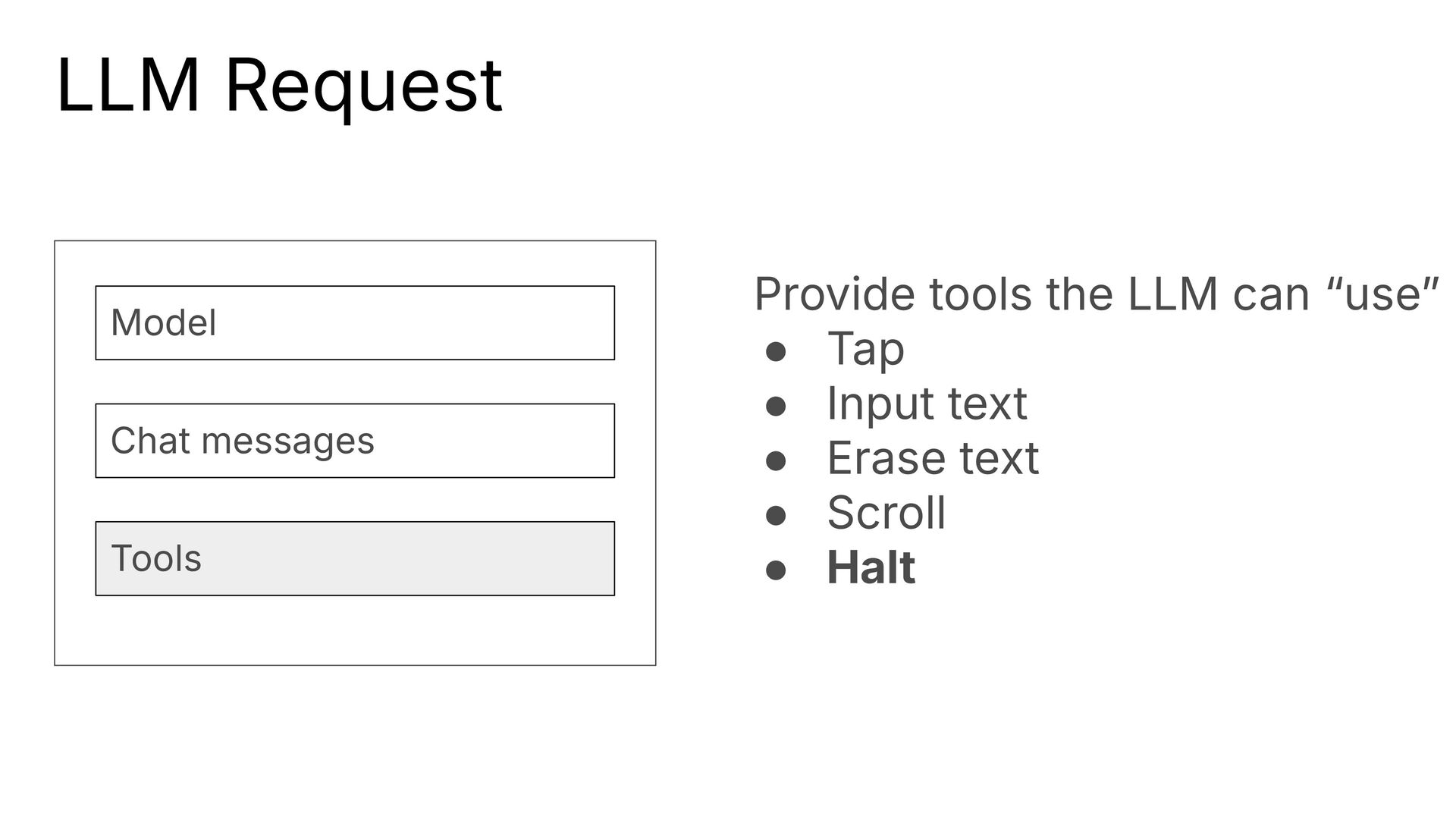Click the bullet dot beside Tap
The height and width of the screenshot is (820, 1456).
tap(775, 353)
